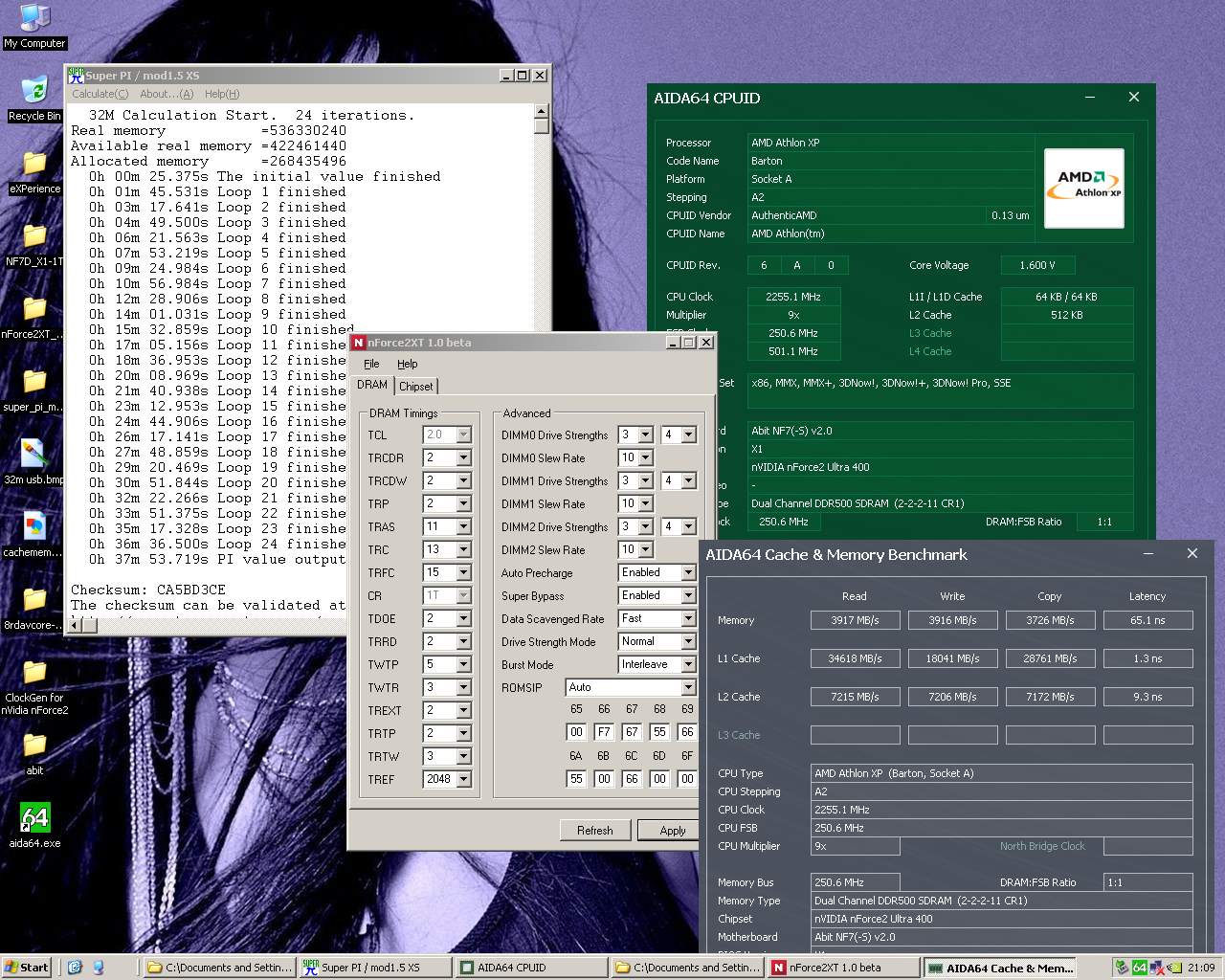Switch to the Chipset tab

(416, 387)
